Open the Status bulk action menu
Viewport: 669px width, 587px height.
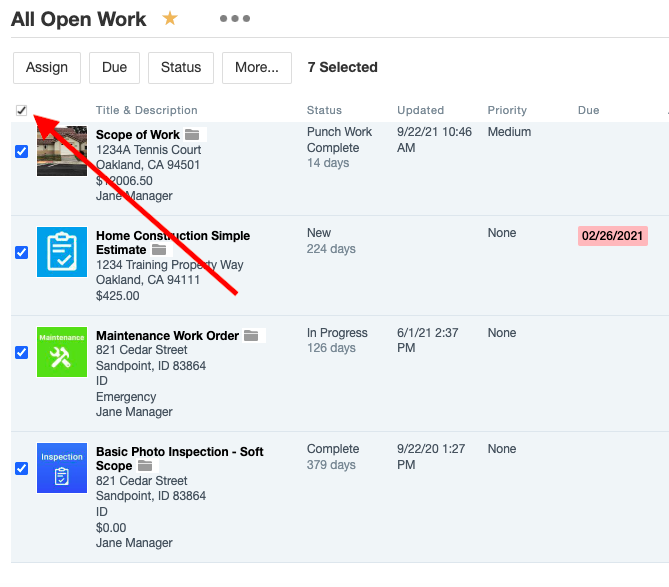pos(181,67)
